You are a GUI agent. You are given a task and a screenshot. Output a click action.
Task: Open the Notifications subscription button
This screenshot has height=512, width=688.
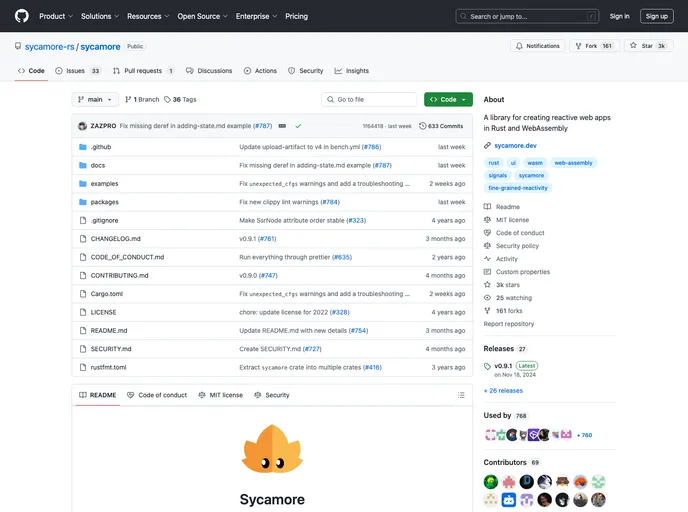[x=538, y=46]
